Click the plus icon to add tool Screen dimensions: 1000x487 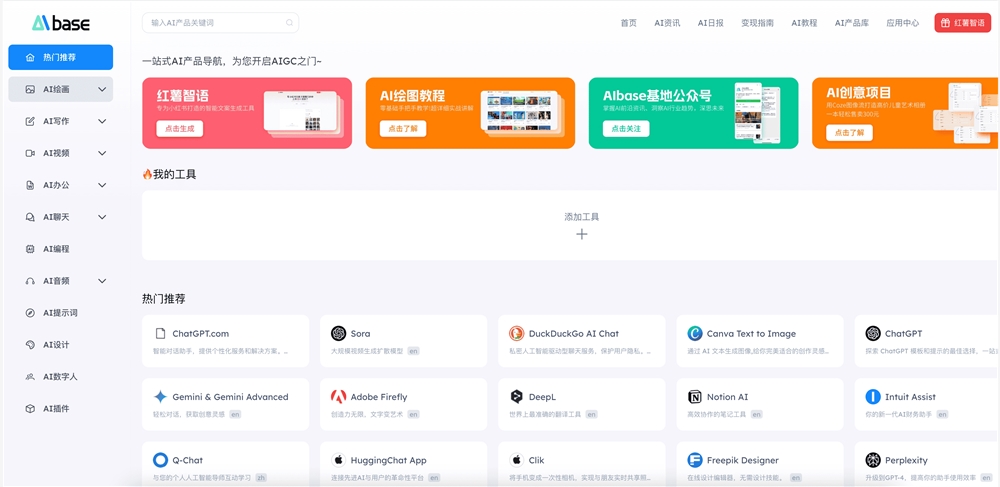(x=581, y=234)
